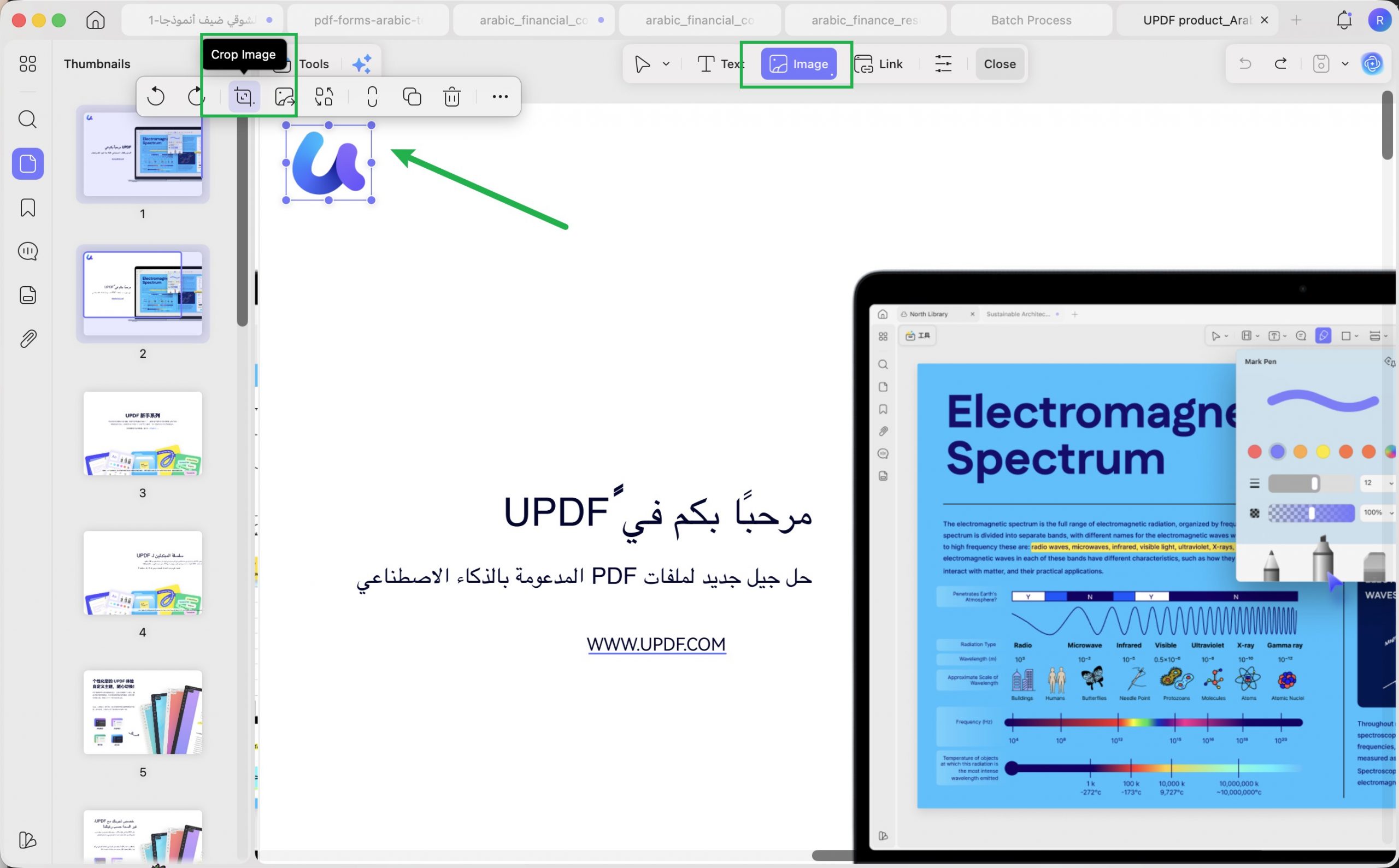Open more options ellipsis in image toolbar
1399x868 pixels.
499,97
